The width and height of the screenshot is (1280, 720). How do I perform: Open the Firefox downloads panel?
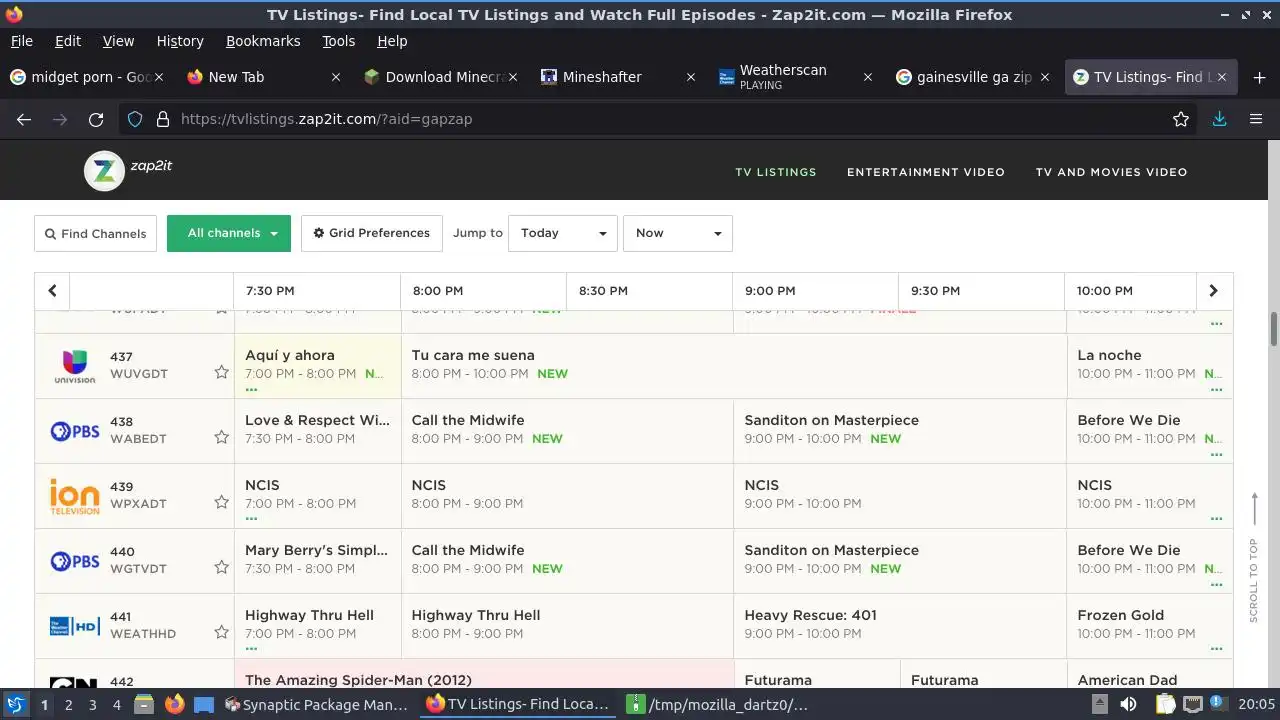pyautogui.click(x=1219, y=119)
